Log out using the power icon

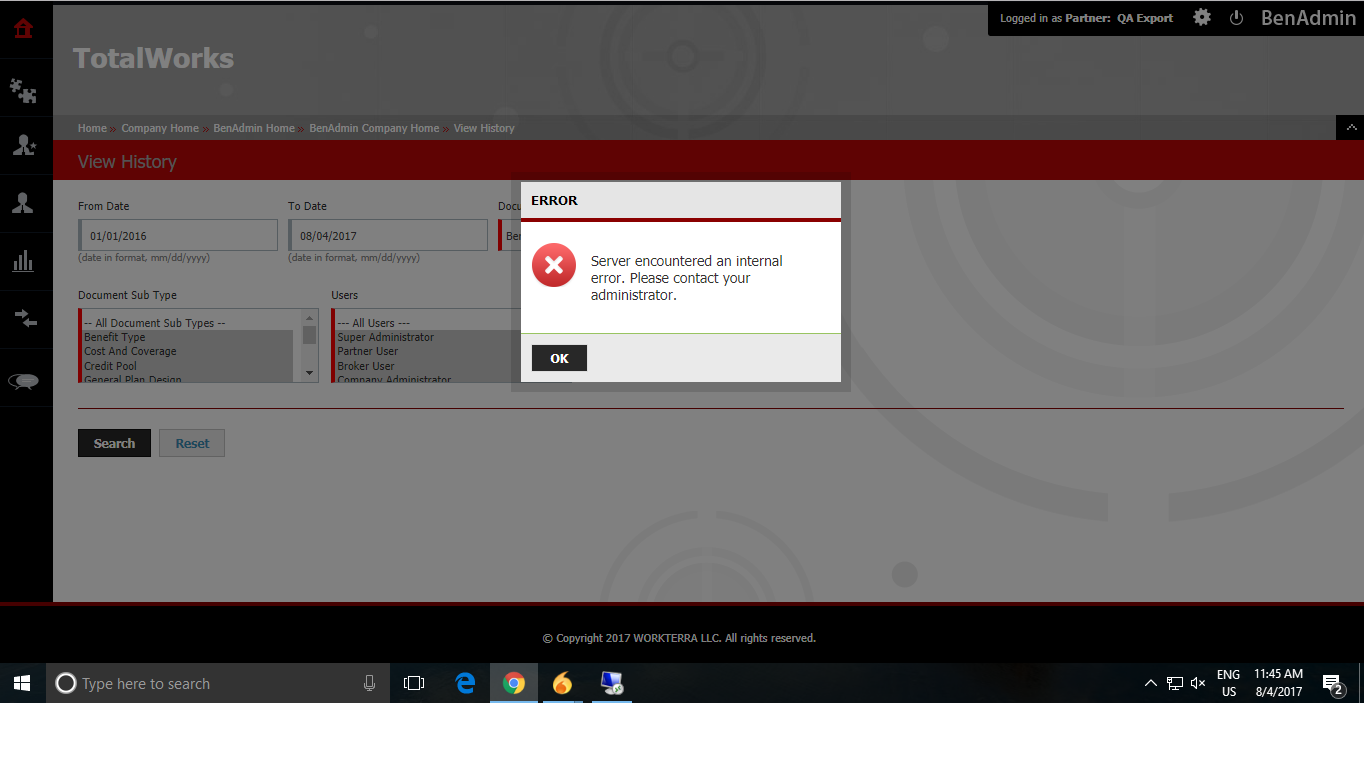pos(1236,17)
